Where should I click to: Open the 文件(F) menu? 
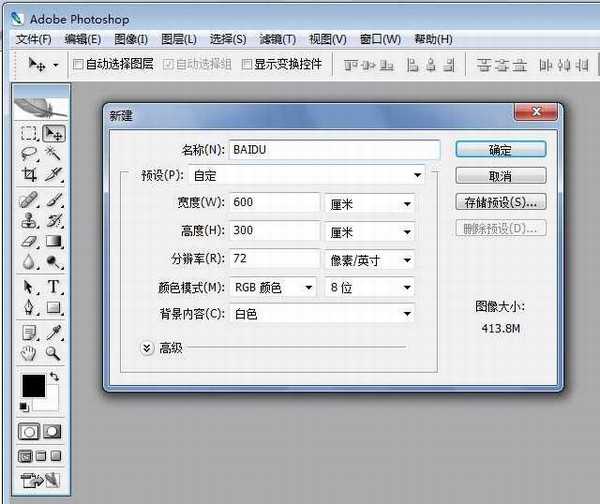pos(33,39)
